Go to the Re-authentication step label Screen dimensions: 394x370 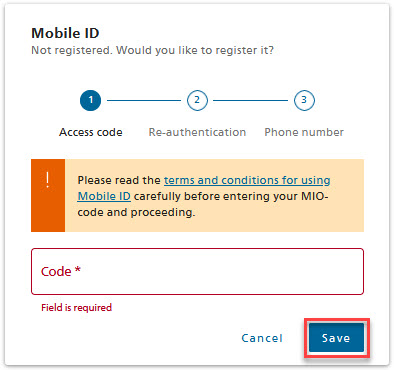tap(197, 132)
